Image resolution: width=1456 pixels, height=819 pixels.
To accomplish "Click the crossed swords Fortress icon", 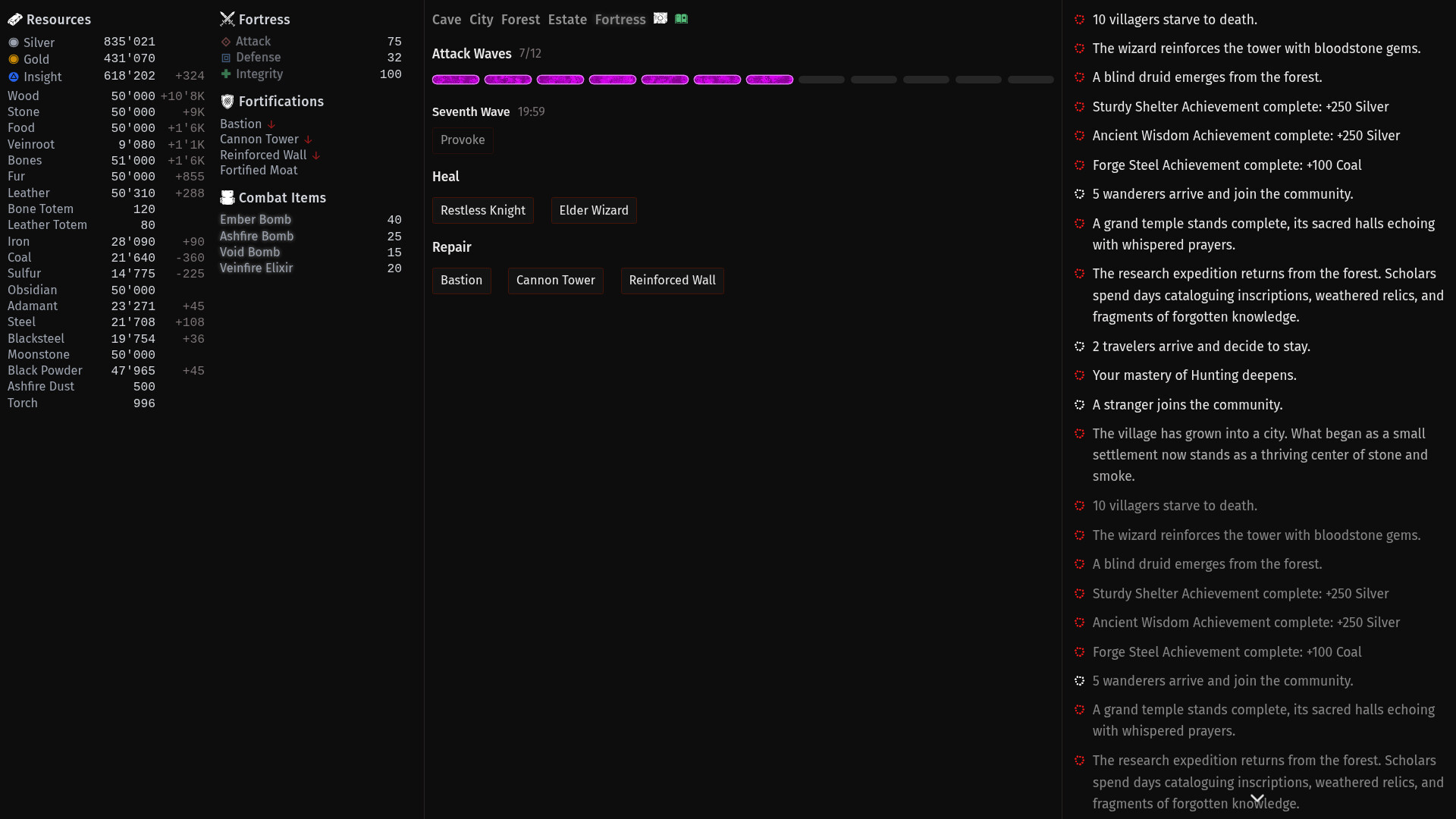I will (x=227, y=19).
